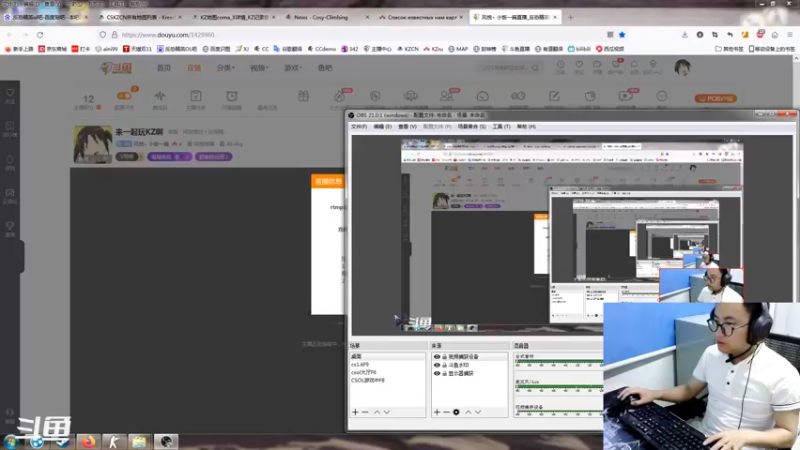Screen dimensions: 800x450
Task: Reload the Douyu page in browser
Action: point(40,35)
